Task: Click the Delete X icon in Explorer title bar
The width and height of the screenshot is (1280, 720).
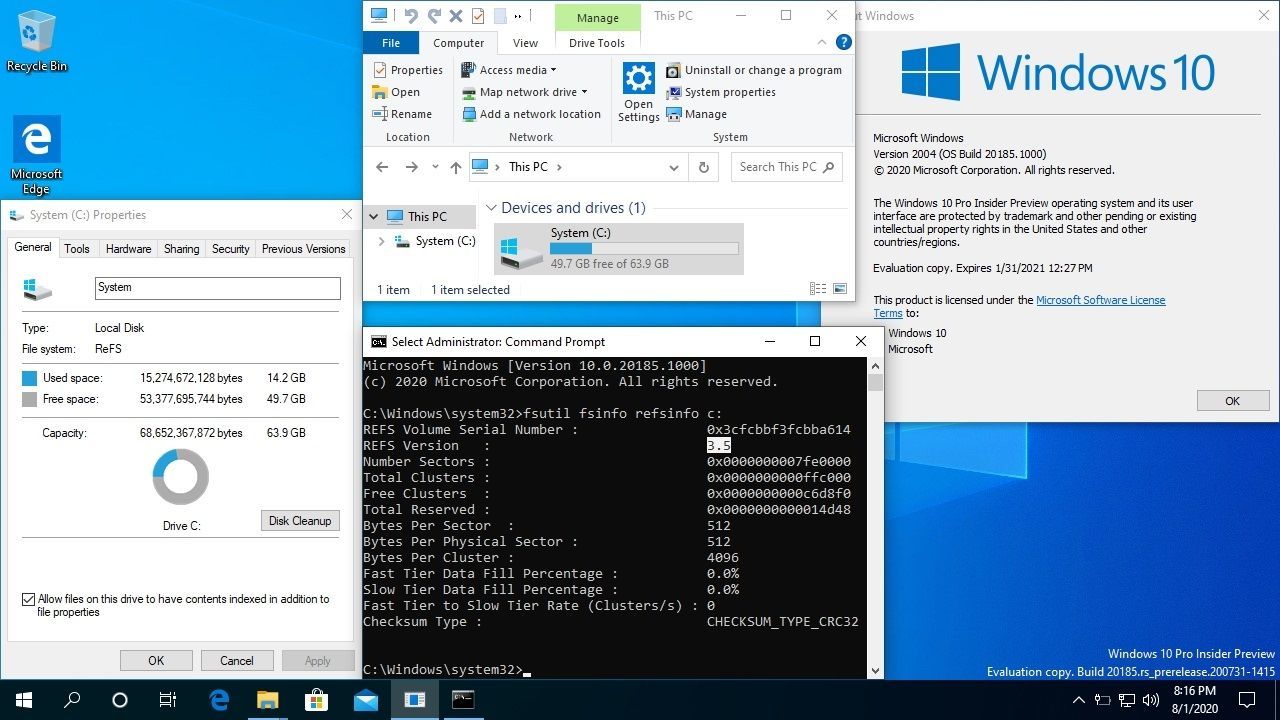Action: click(x=456, y=16)
